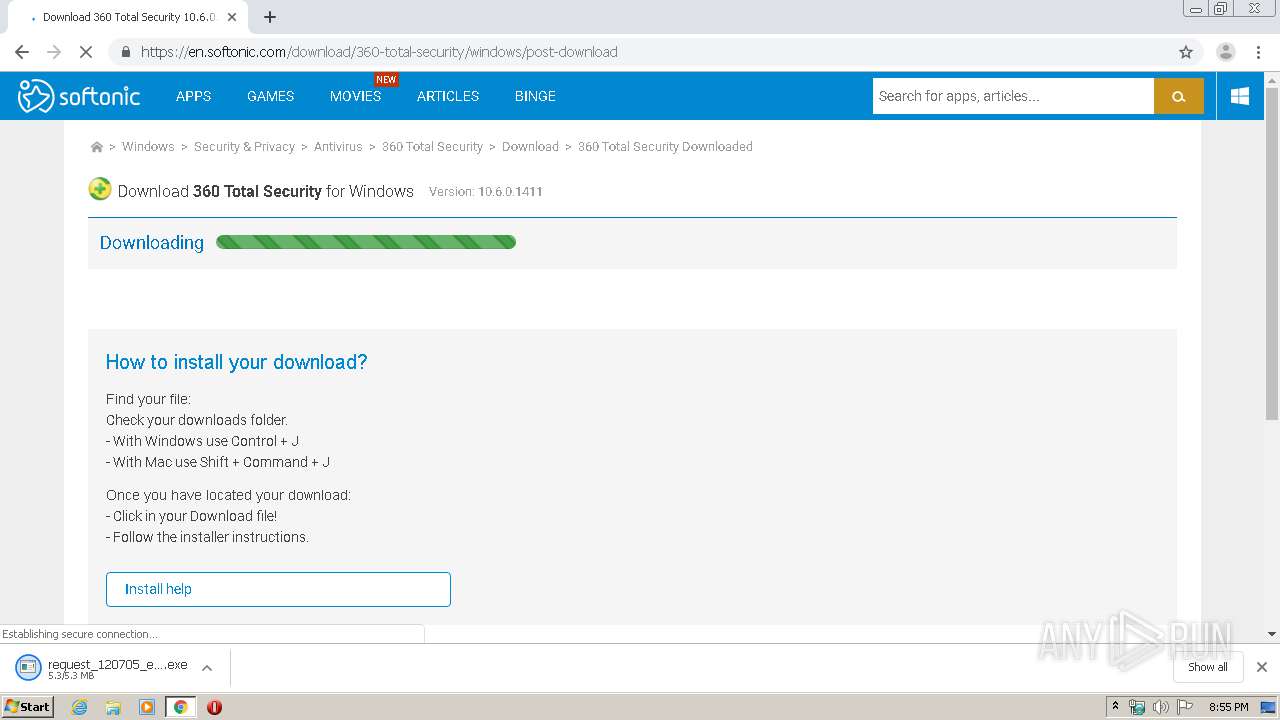The height and width of the screenshot is (720, 1280).
Task: Click the browser address bar URL
Action: [379, 52]
